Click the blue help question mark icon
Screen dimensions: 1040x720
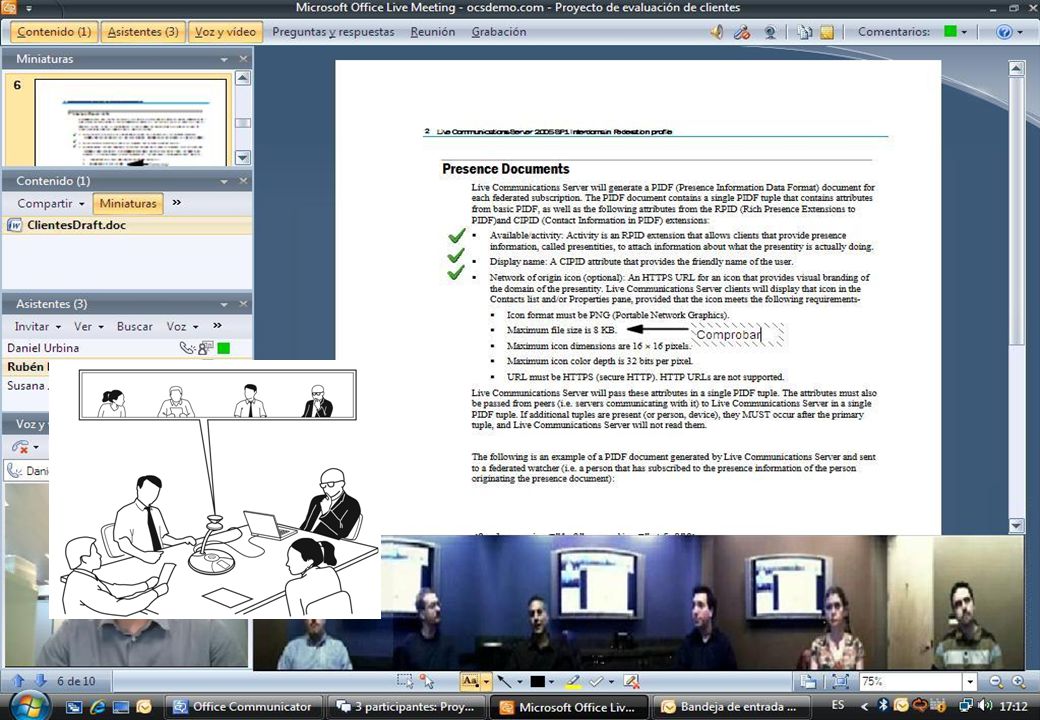tap(1004, 32)
